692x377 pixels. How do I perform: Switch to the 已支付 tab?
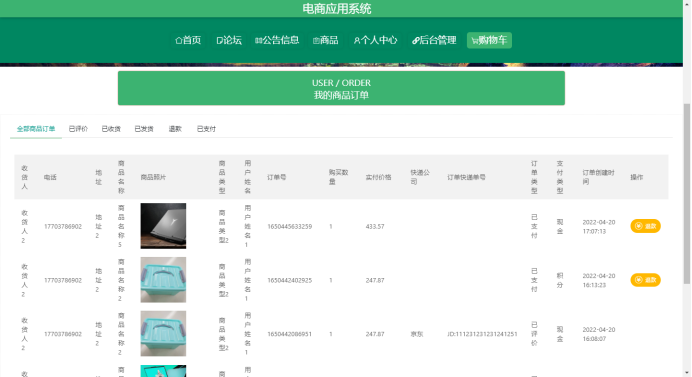tap(206, 129)
